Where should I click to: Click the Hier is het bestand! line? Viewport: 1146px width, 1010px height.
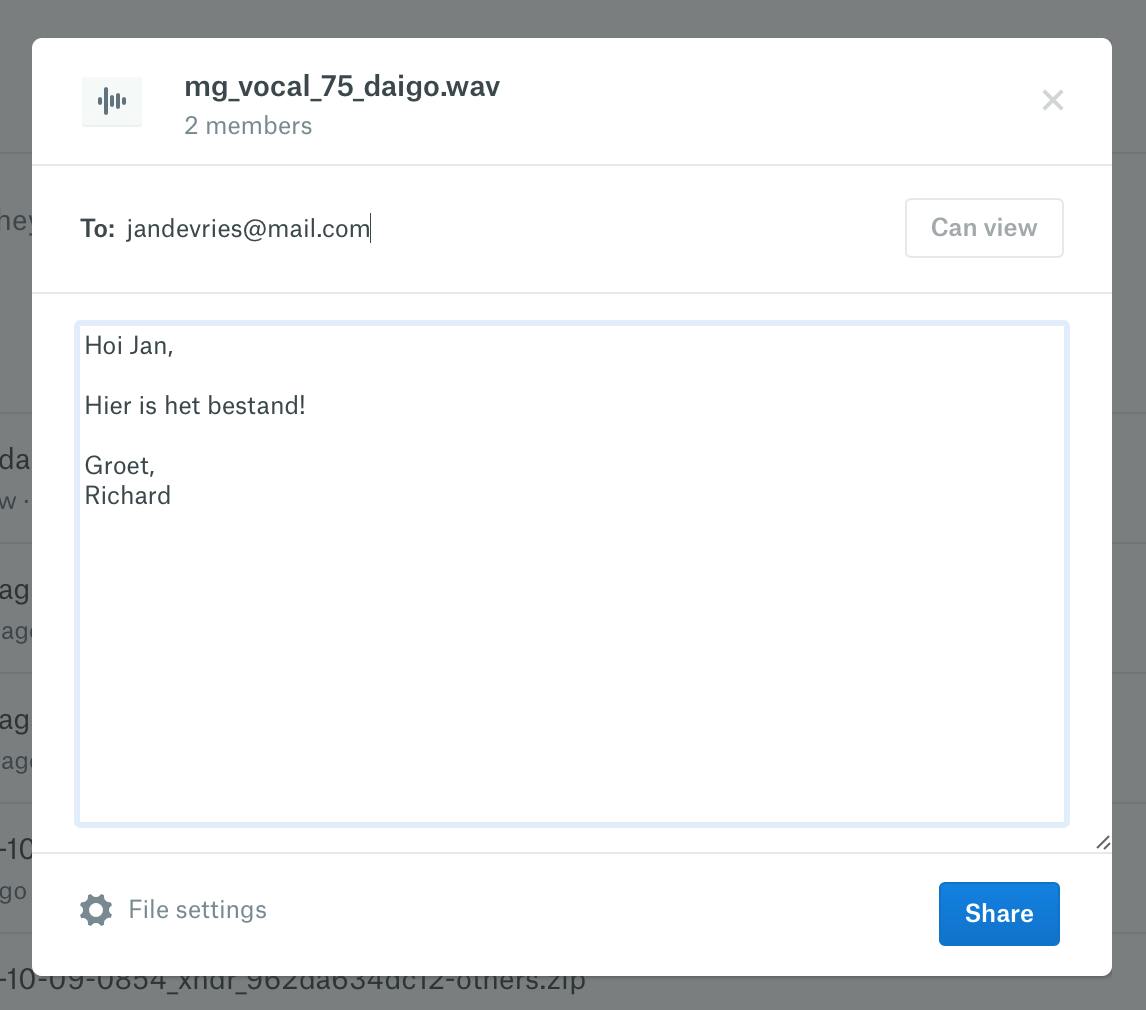point(195,406)
